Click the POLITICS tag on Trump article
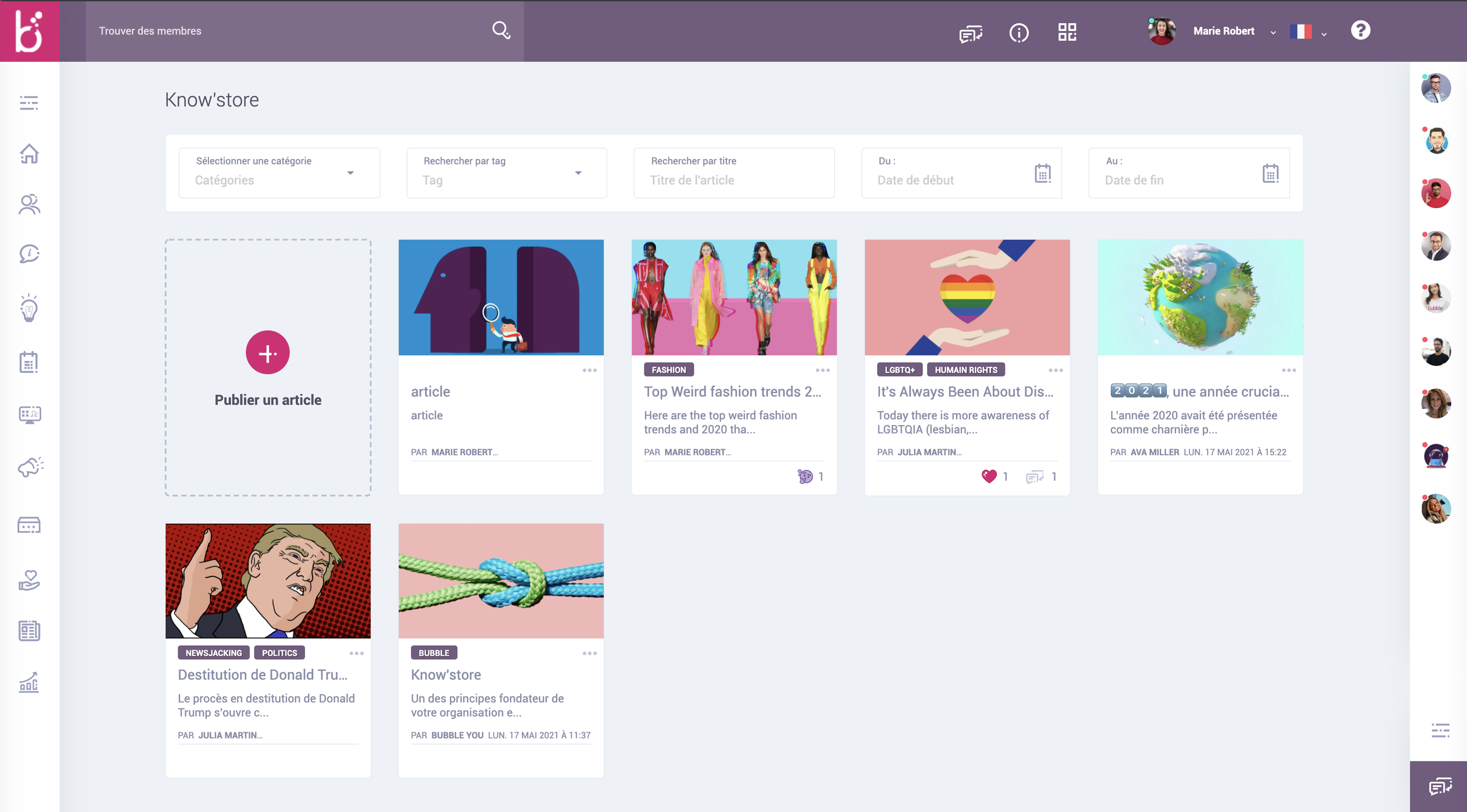The width and height of the screenshot is (1467, 812). click(279, 653)
